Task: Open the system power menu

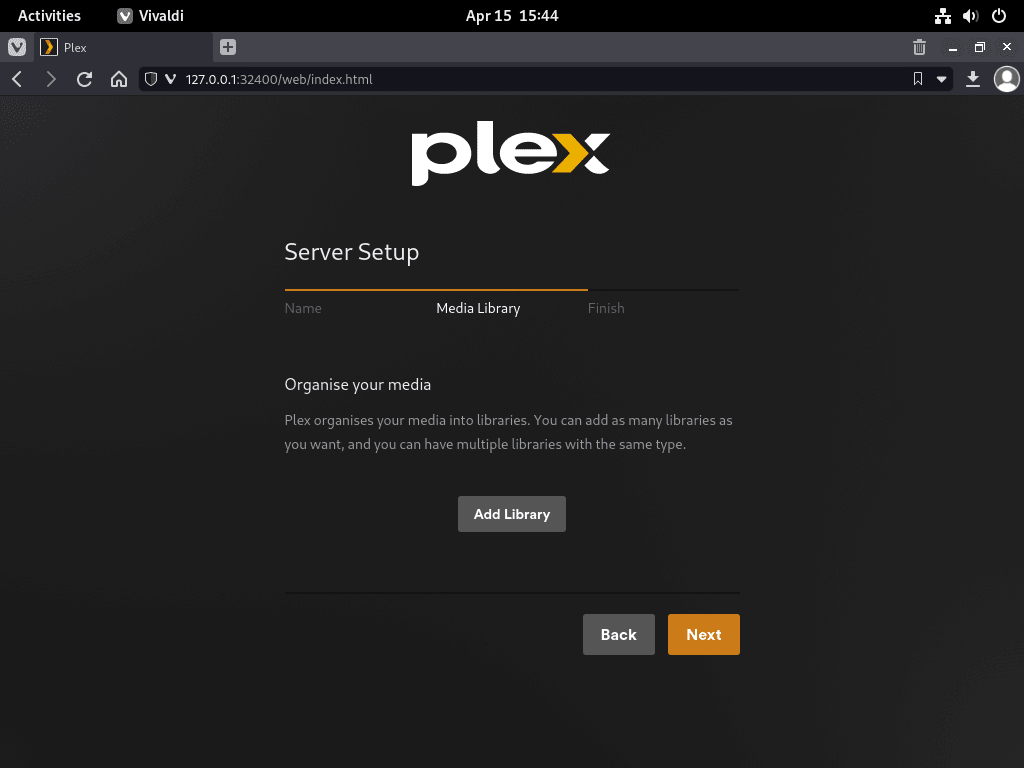Action: [999, 16]
